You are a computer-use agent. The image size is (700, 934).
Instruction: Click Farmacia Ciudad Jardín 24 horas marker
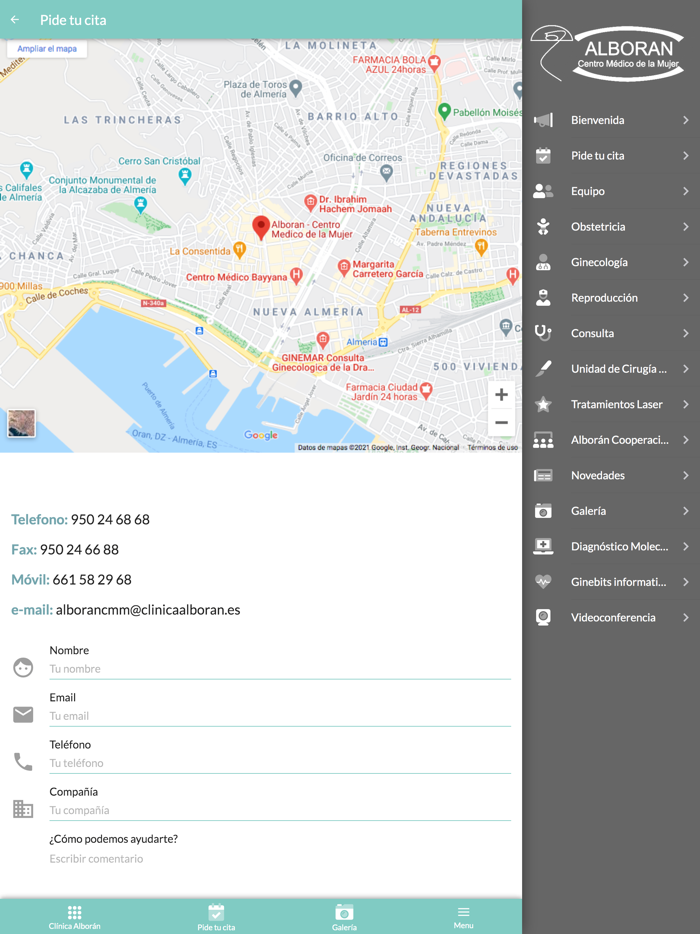[x=425, y=390]
